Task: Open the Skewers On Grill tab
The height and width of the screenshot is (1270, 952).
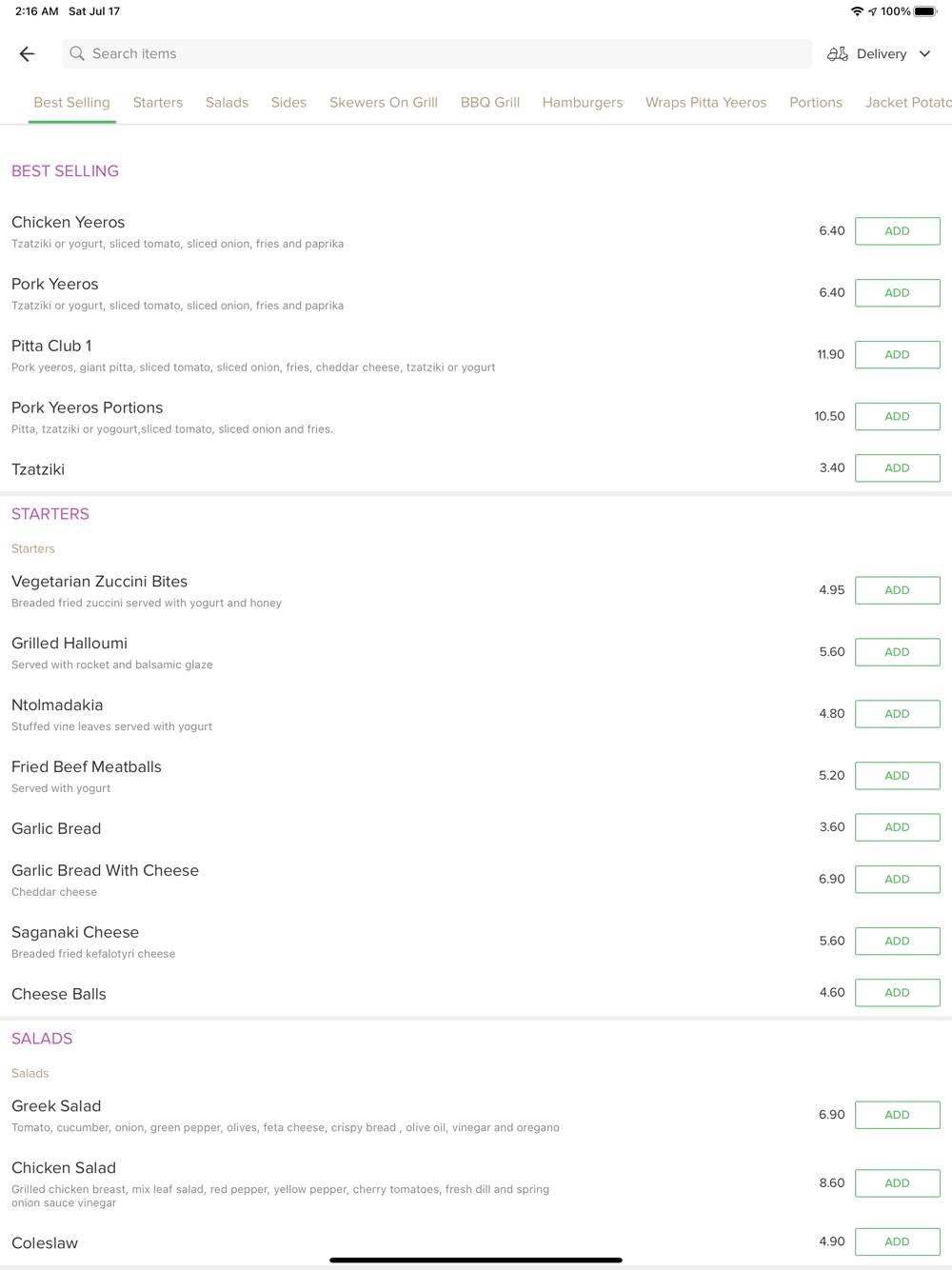Action: pyautogui.click(x=384, y=103)
